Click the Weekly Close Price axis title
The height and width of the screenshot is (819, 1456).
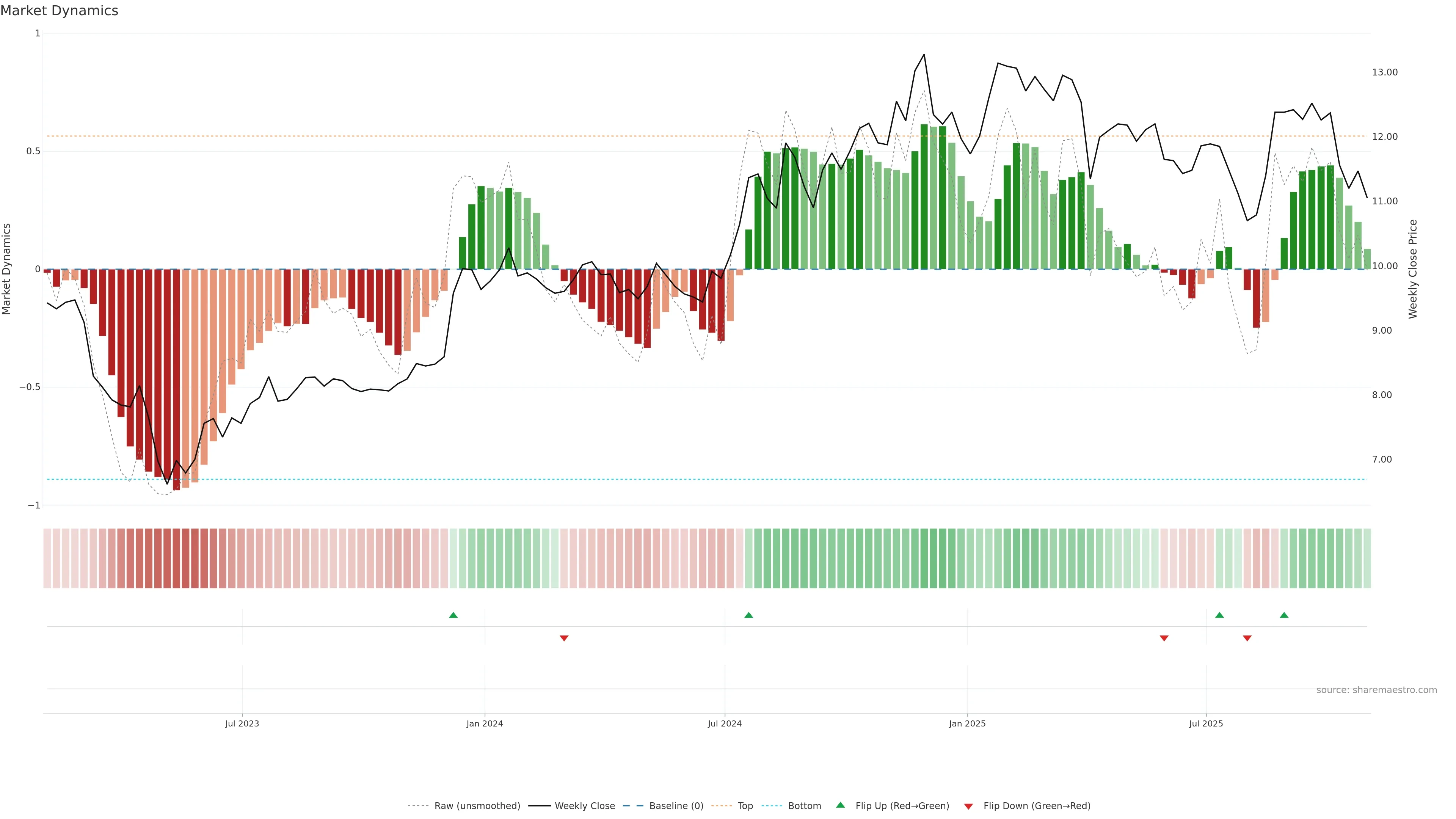tap(1413, 269)
